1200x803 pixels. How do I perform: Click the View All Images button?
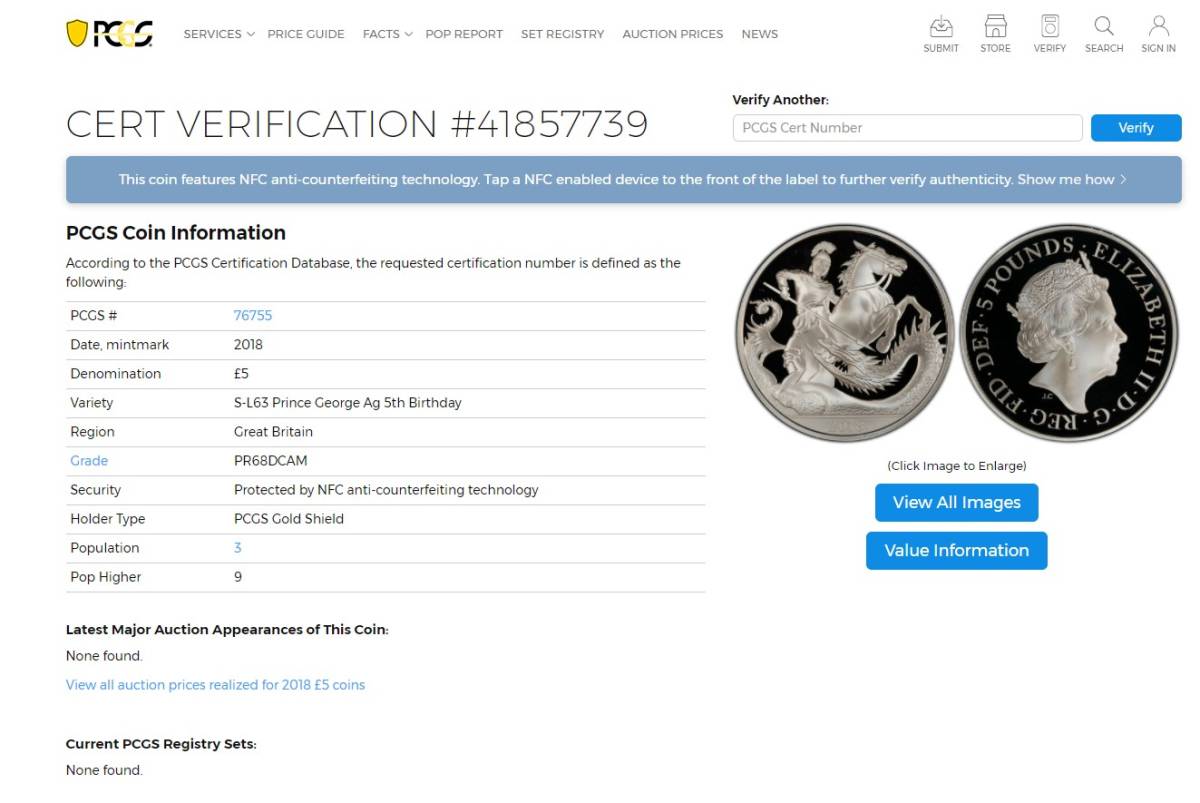[956, 503]
